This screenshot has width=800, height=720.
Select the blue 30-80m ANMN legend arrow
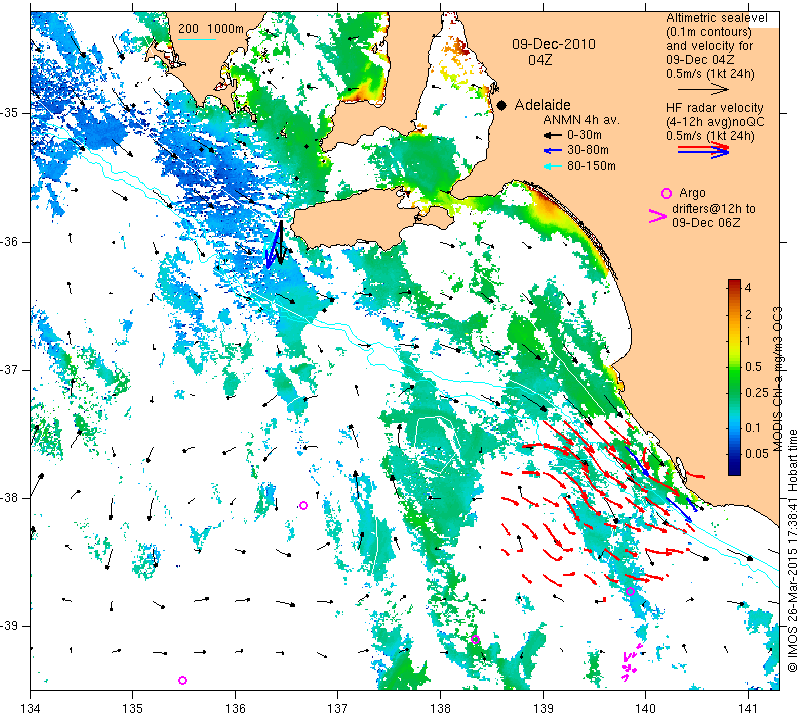553,151
